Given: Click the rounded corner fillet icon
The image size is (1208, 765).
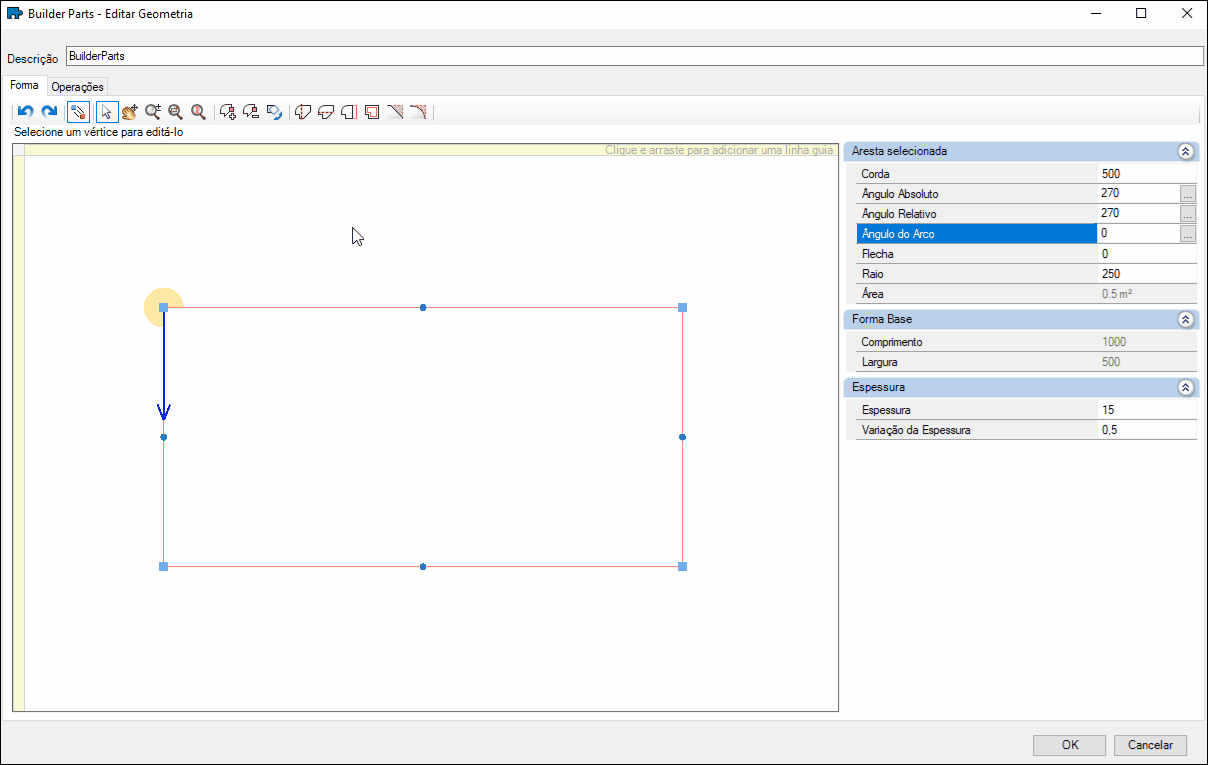Looking at the screenshot, I should pos(418,112).
